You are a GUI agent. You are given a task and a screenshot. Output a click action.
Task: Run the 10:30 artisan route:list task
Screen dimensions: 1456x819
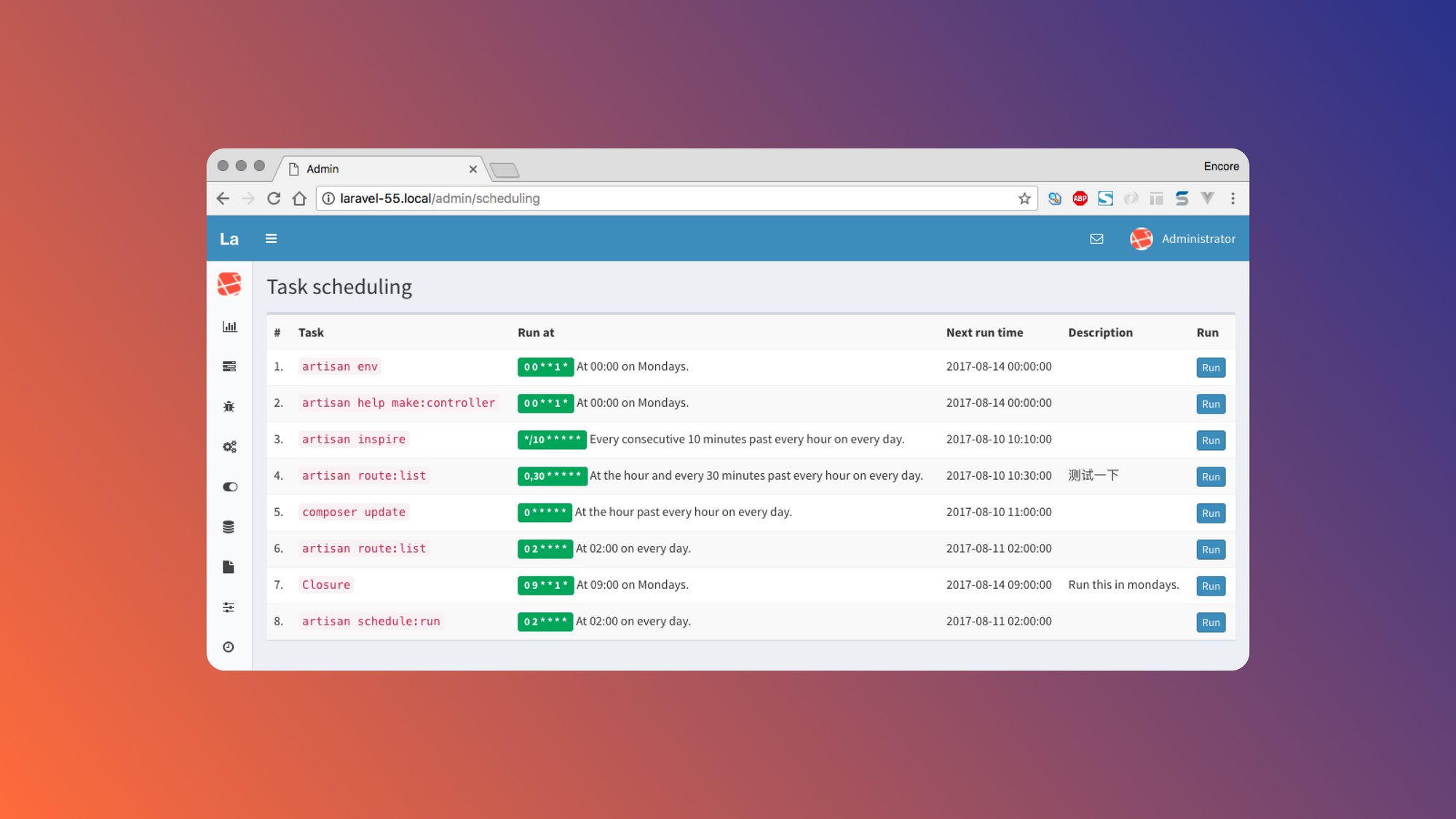point(1211,477)
